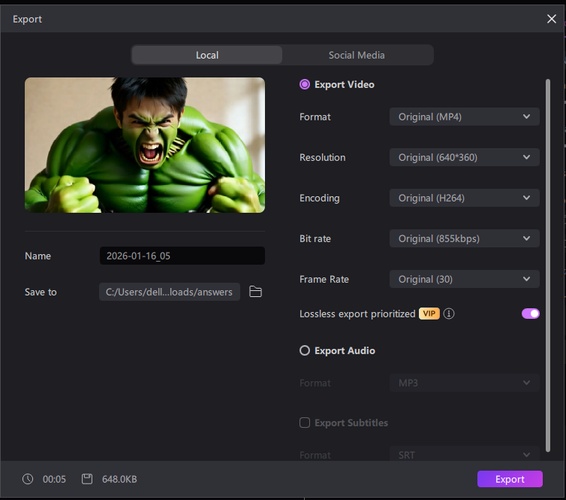Click the Encoding label
This screenshot has height=500, width=566.
click(319, 198)
